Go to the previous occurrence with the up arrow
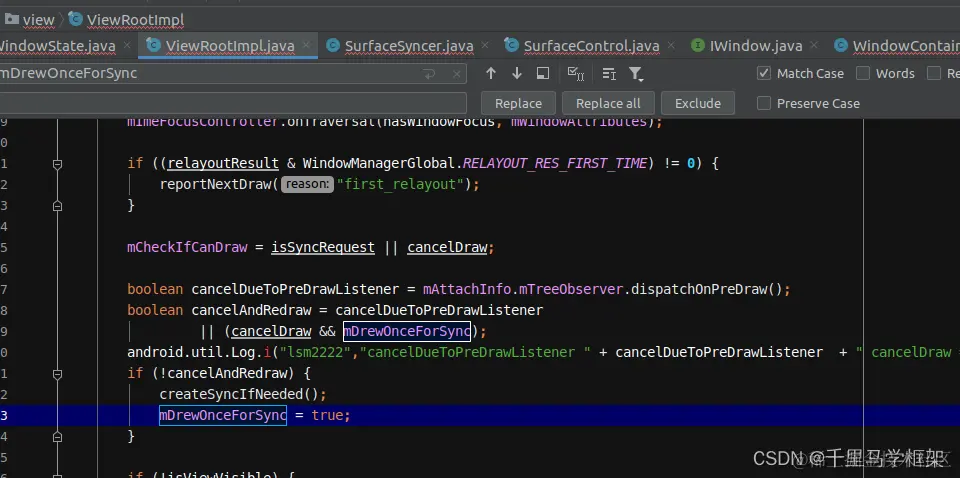This screenshot has width=960, height=478. [x=490, y=73]
